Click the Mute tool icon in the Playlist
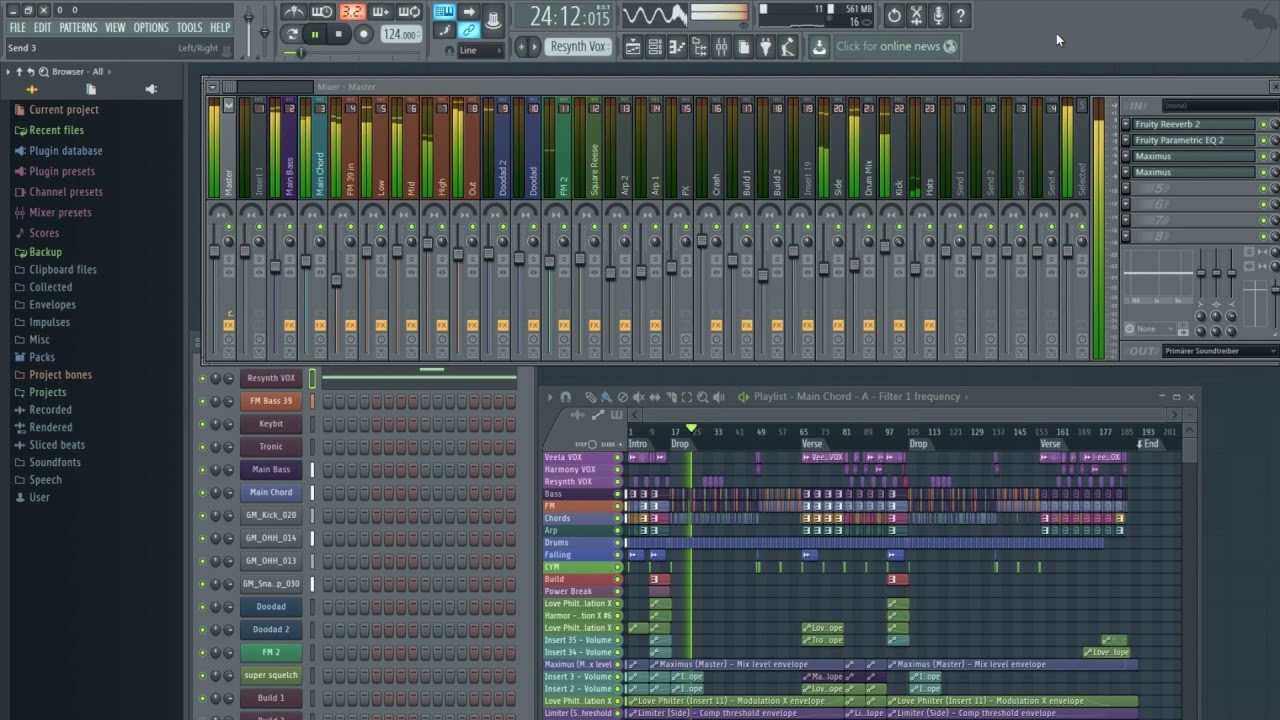Viewport: 1280px width, 720px height. pyautogui.click(x=639, y=396)
